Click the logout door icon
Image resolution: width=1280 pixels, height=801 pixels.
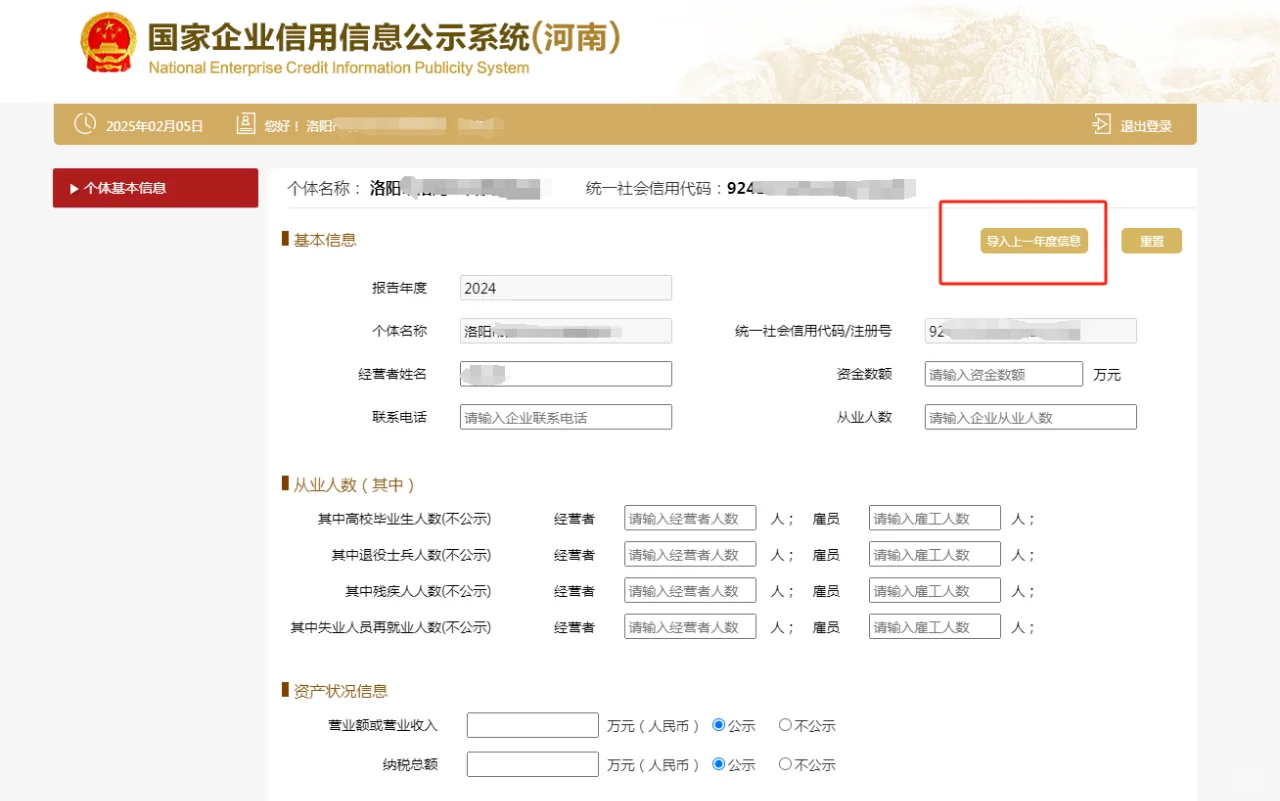tap(1101, 125)
